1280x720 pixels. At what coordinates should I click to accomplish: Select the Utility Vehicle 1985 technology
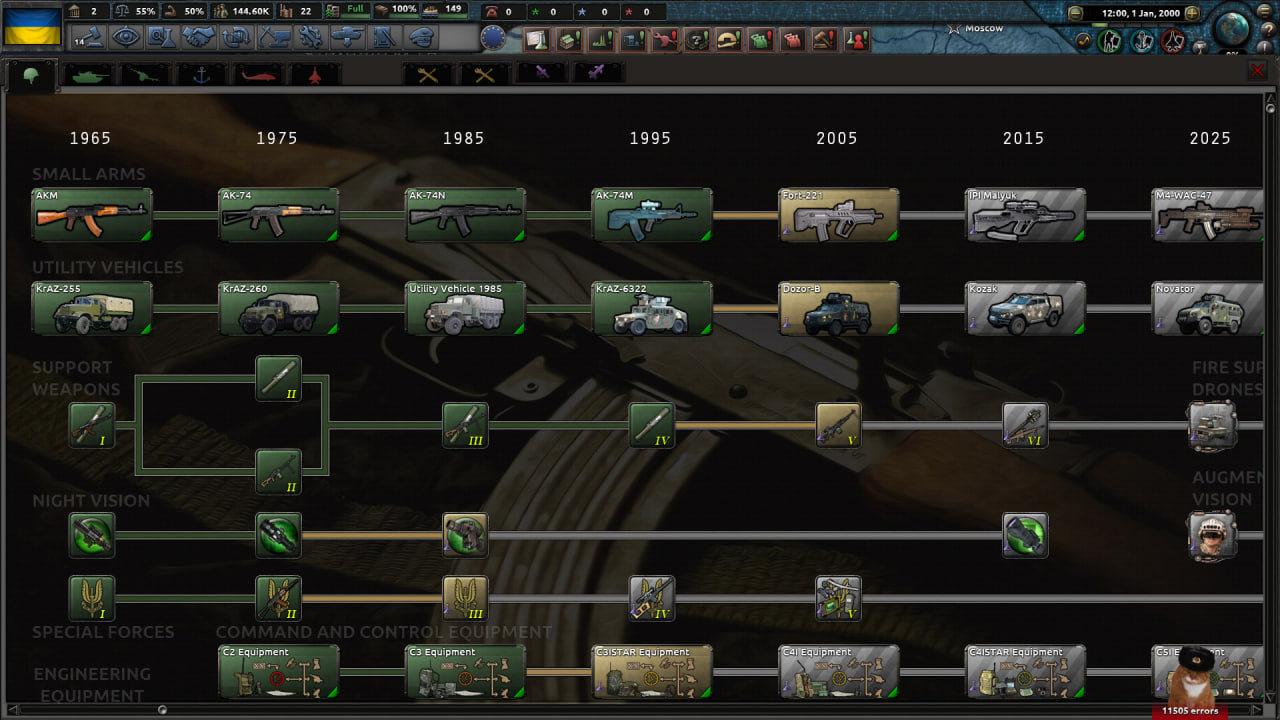465,308
